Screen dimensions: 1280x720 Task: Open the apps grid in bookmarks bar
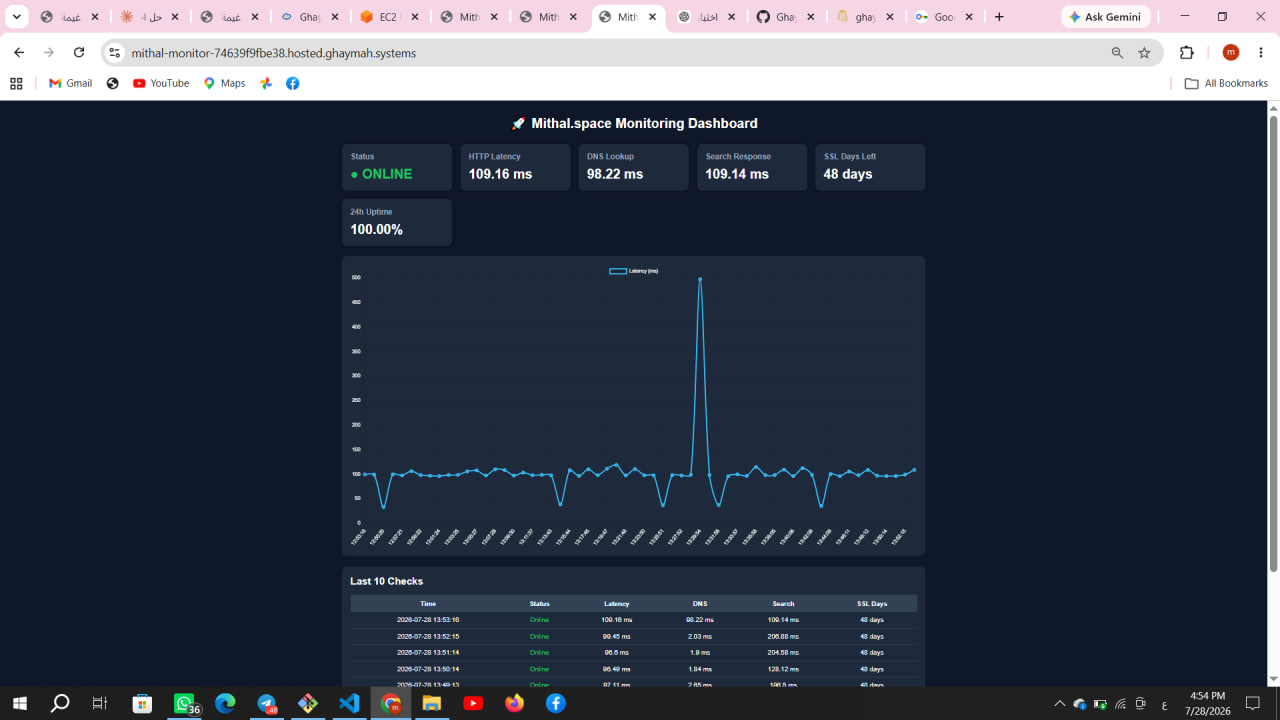(16, 84)
